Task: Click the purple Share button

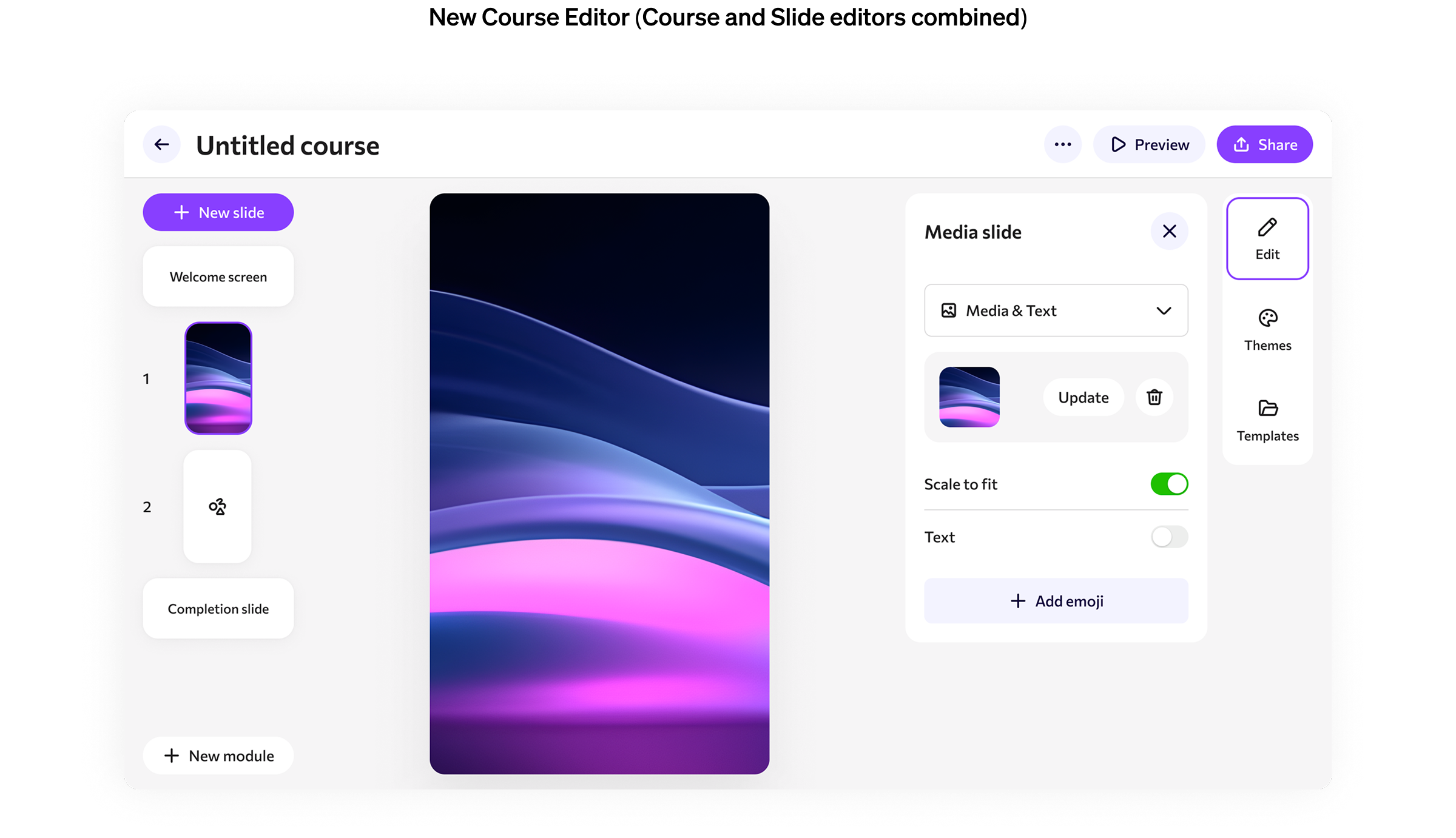Action: [1264, 144]
